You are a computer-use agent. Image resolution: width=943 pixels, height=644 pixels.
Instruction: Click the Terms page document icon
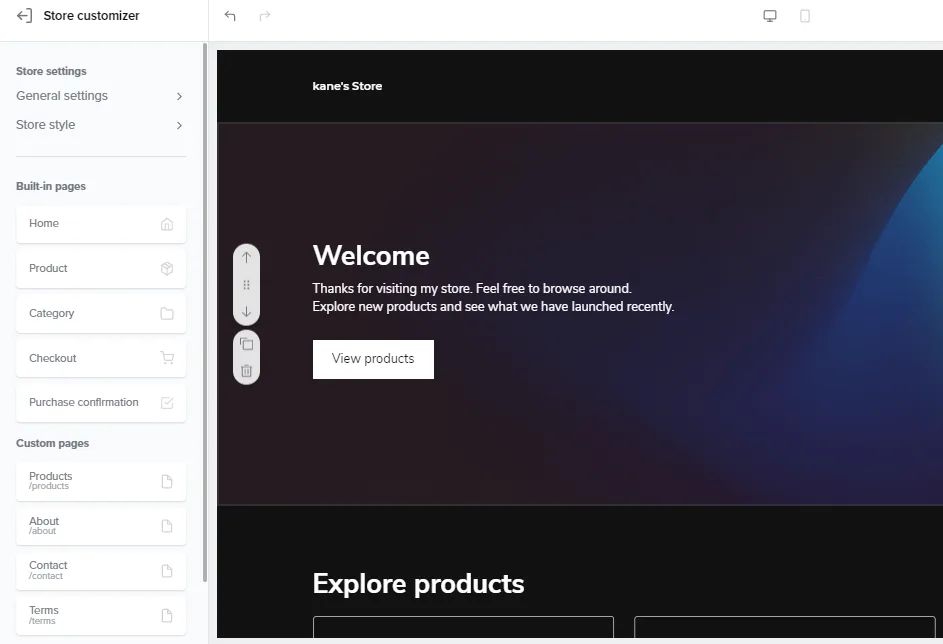tap(167, 615)
